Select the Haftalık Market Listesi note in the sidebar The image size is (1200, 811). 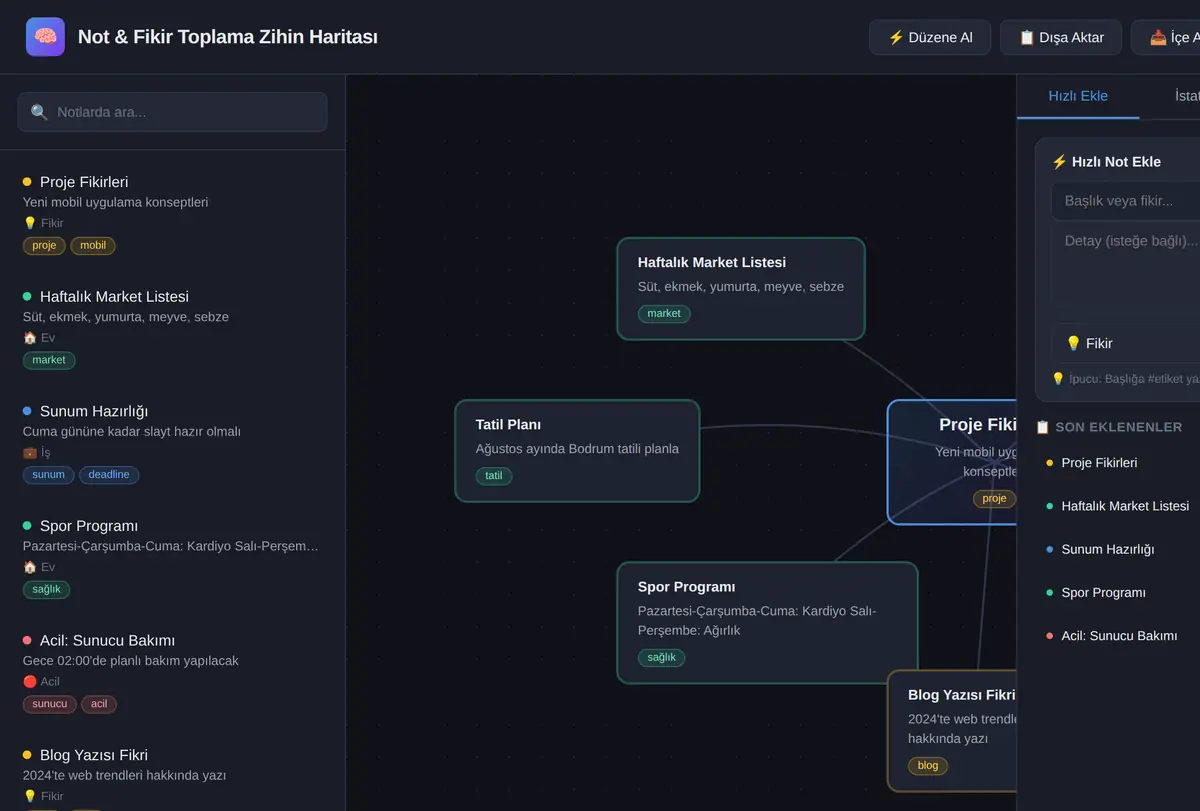172,327
